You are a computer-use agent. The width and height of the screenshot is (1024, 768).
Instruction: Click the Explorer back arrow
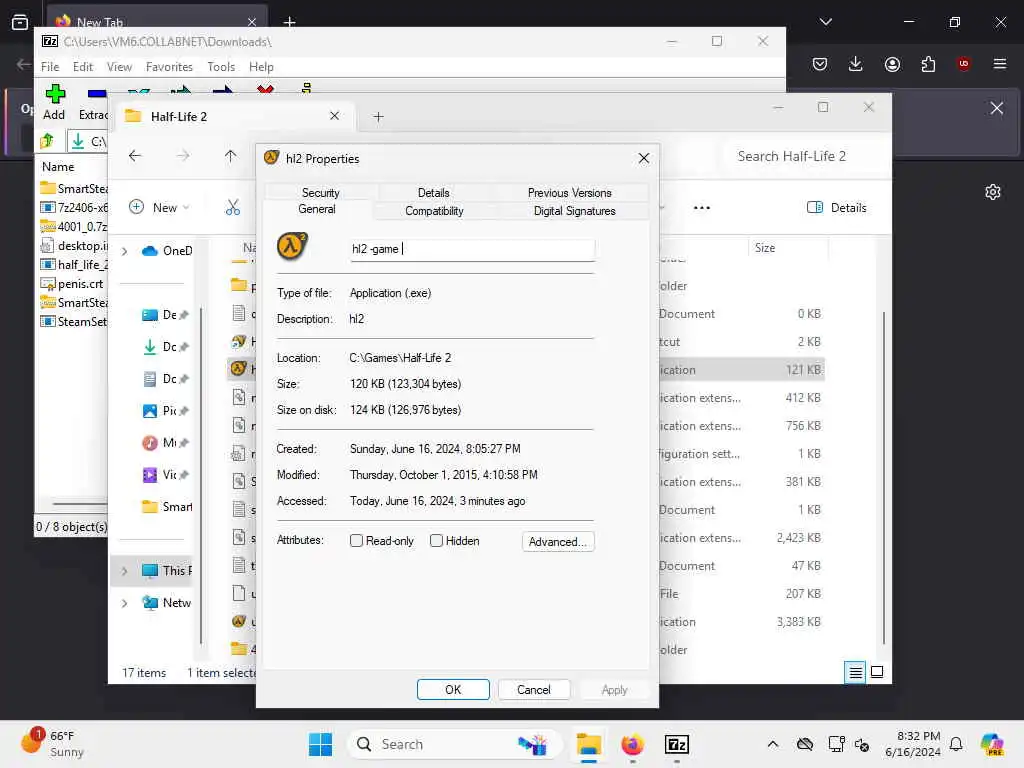point(135,155)
